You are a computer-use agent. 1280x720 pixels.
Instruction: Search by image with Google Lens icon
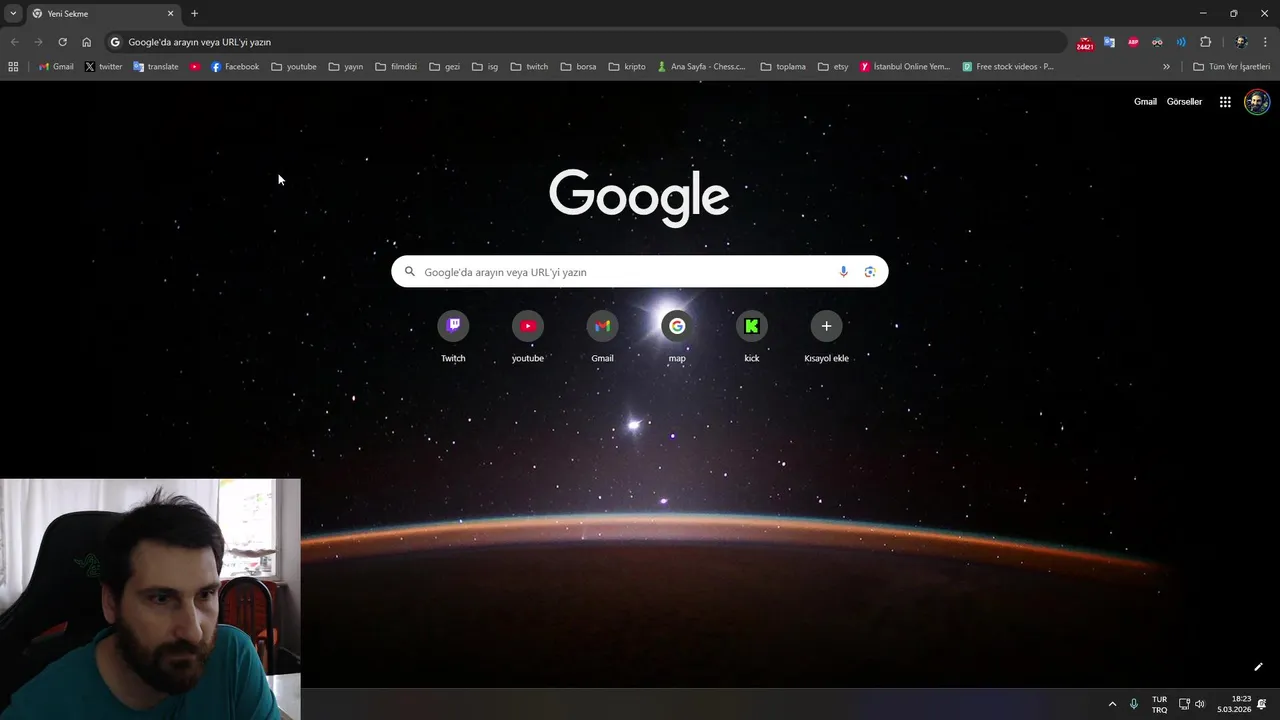tap(870, 272)
